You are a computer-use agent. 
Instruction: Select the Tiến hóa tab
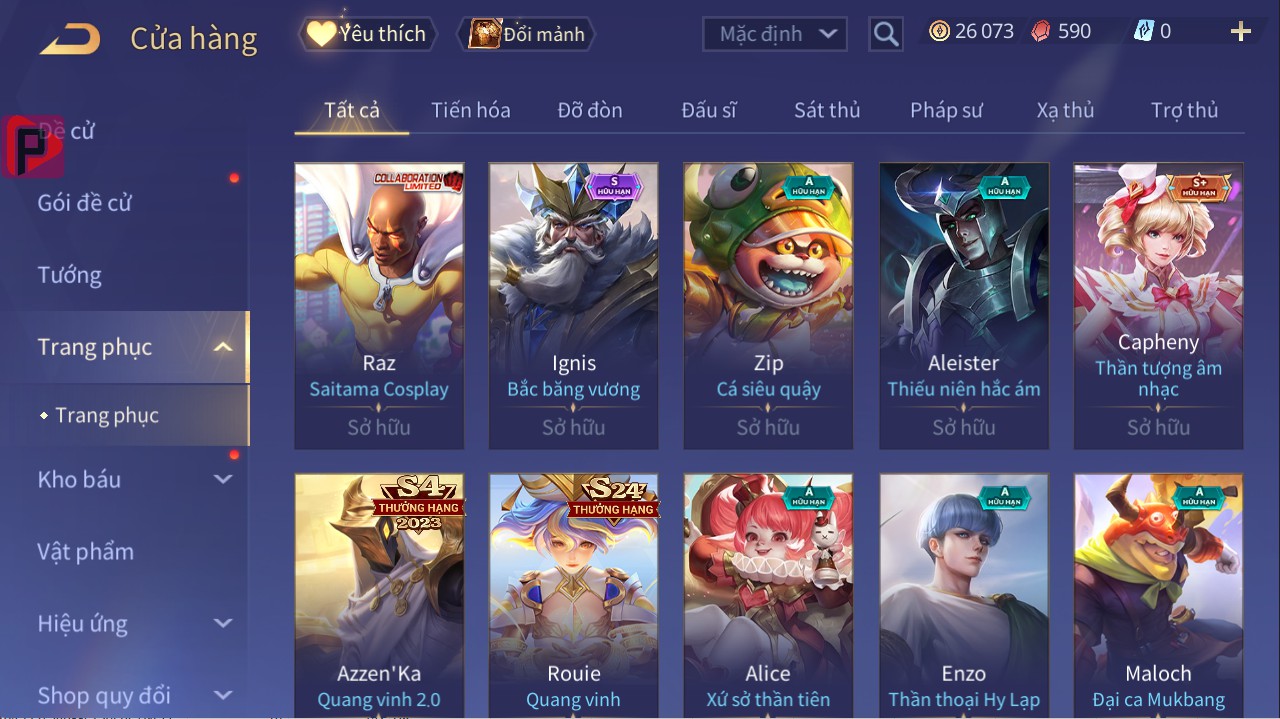471,110
